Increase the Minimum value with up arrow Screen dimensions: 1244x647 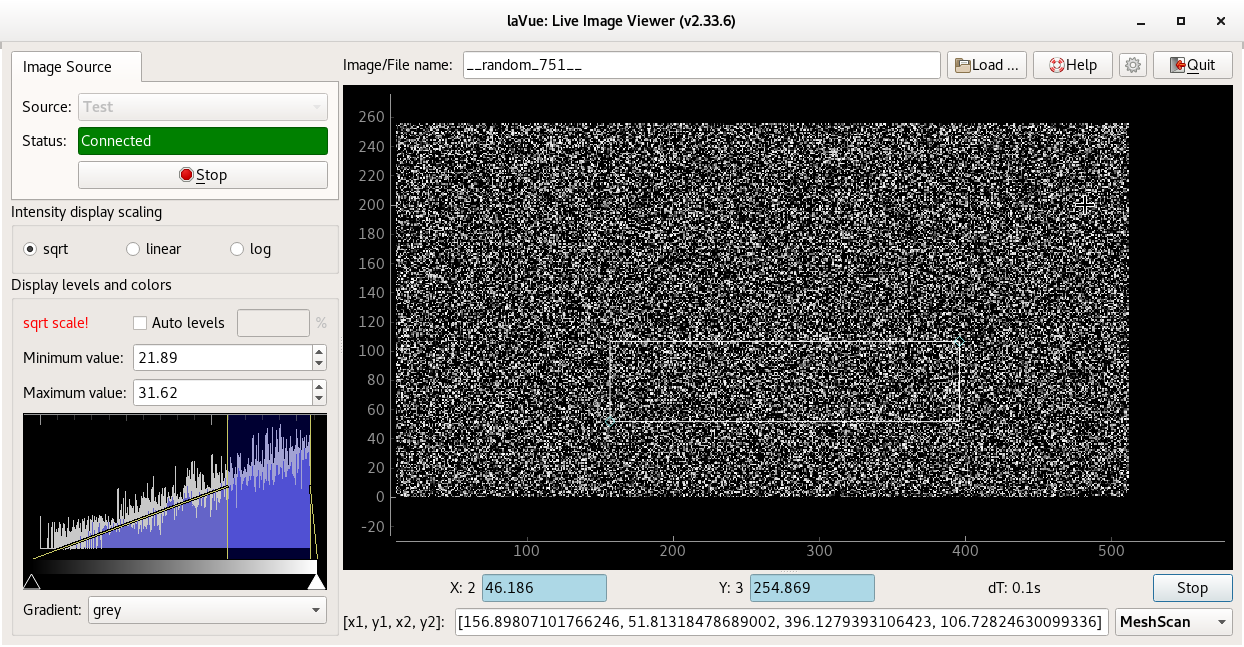click(319, 352)
